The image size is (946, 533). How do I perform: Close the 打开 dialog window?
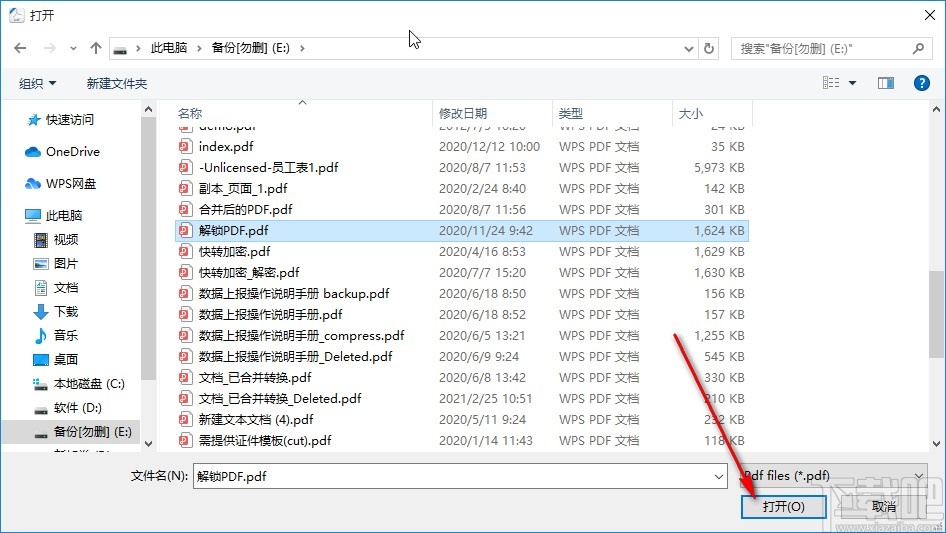pyautogui.click(x=930, y=15)
